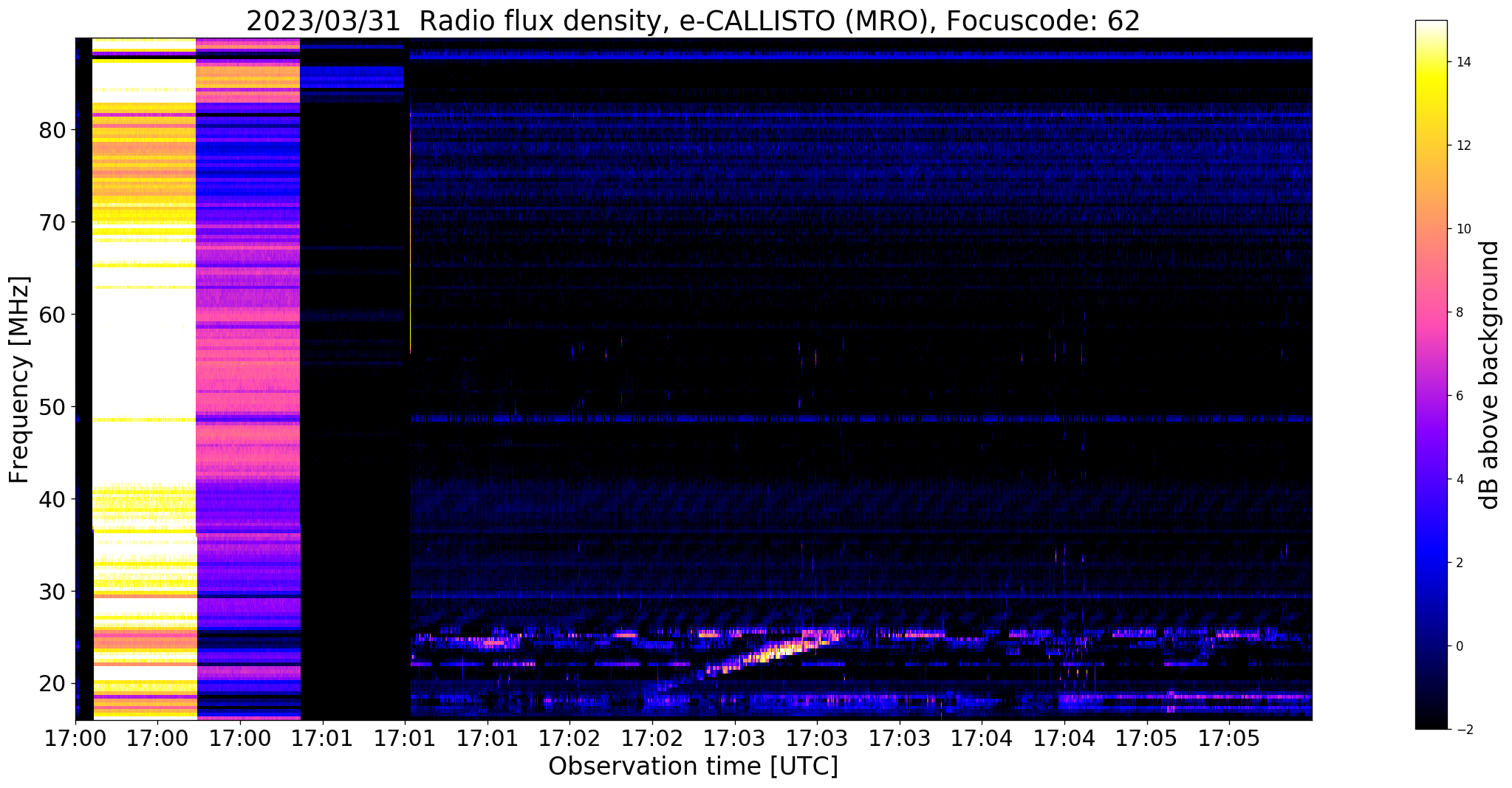Click the 'dB above background' colorbar label
Screen dimensions: 1512x788
[x=1490, y=374]
